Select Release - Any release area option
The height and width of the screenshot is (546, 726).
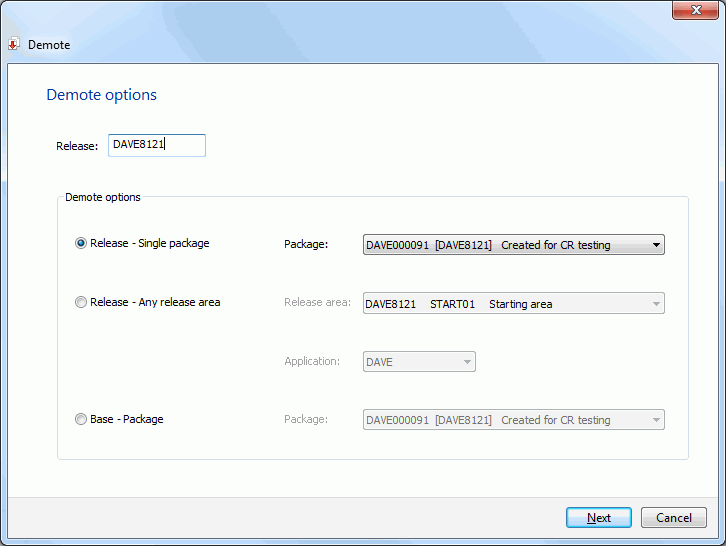click(81, 302)
